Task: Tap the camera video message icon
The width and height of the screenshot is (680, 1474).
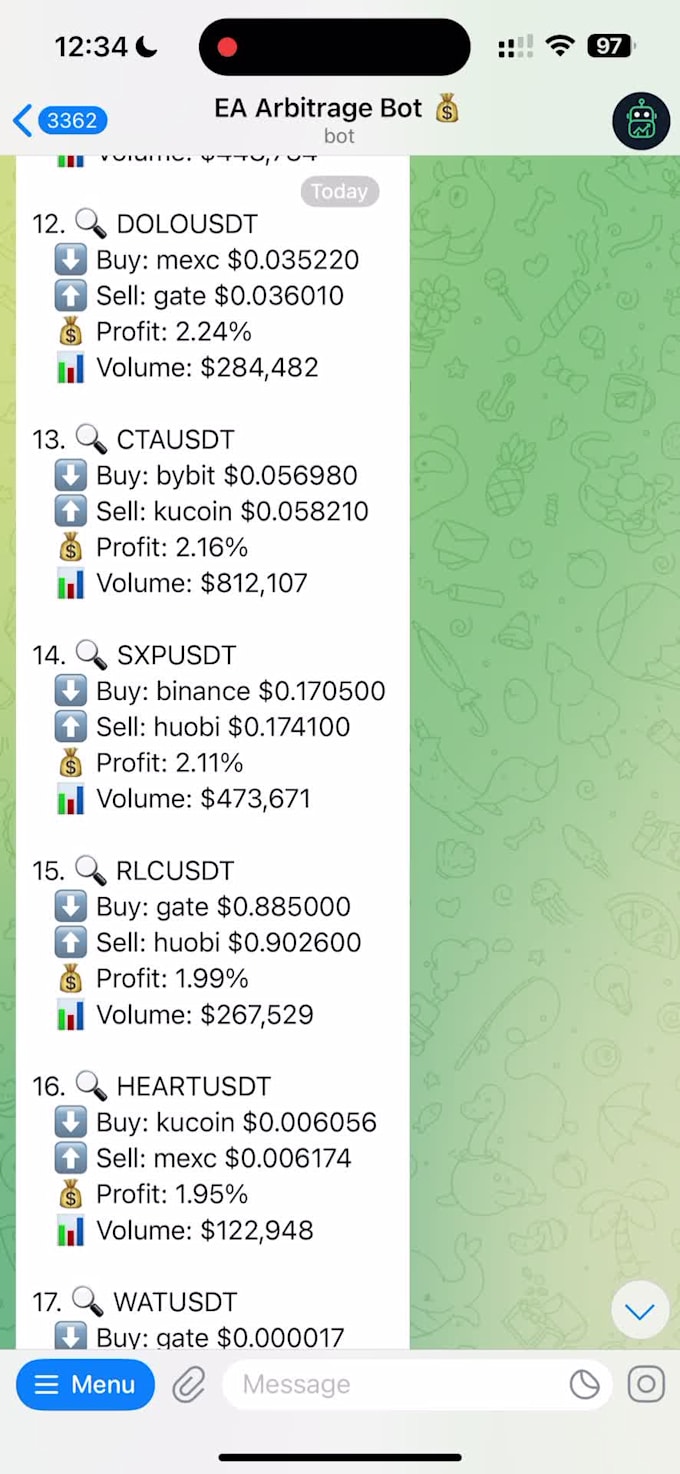Action: tap(646, 1384)
